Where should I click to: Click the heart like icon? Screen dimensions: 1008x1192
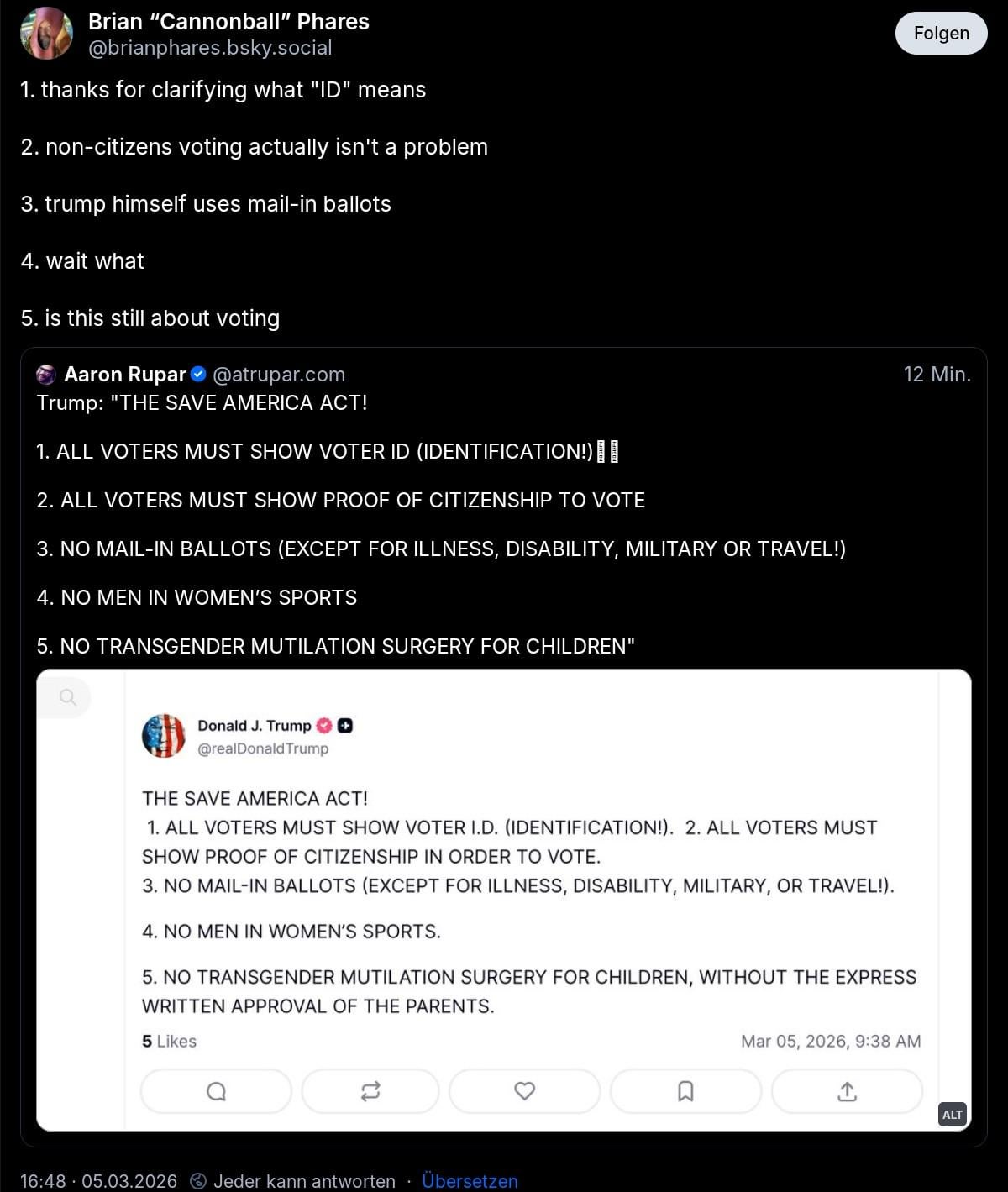pyautogui.click(x=524, y=1091)
